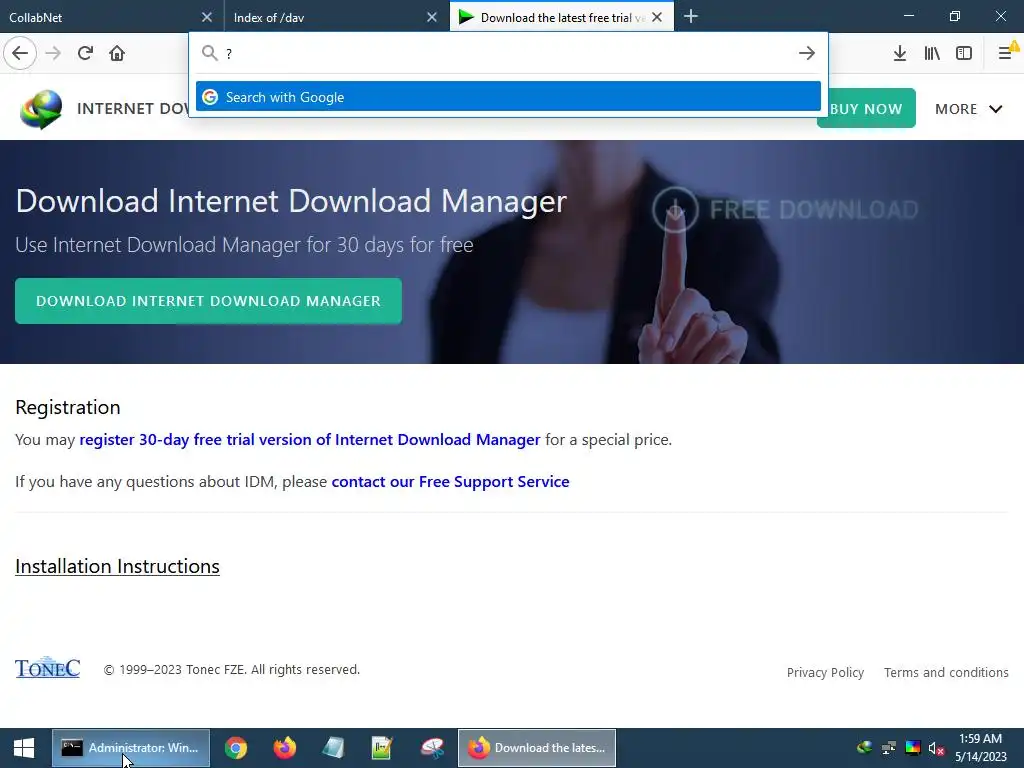Click the BUY NOW button

pos(866,108)
